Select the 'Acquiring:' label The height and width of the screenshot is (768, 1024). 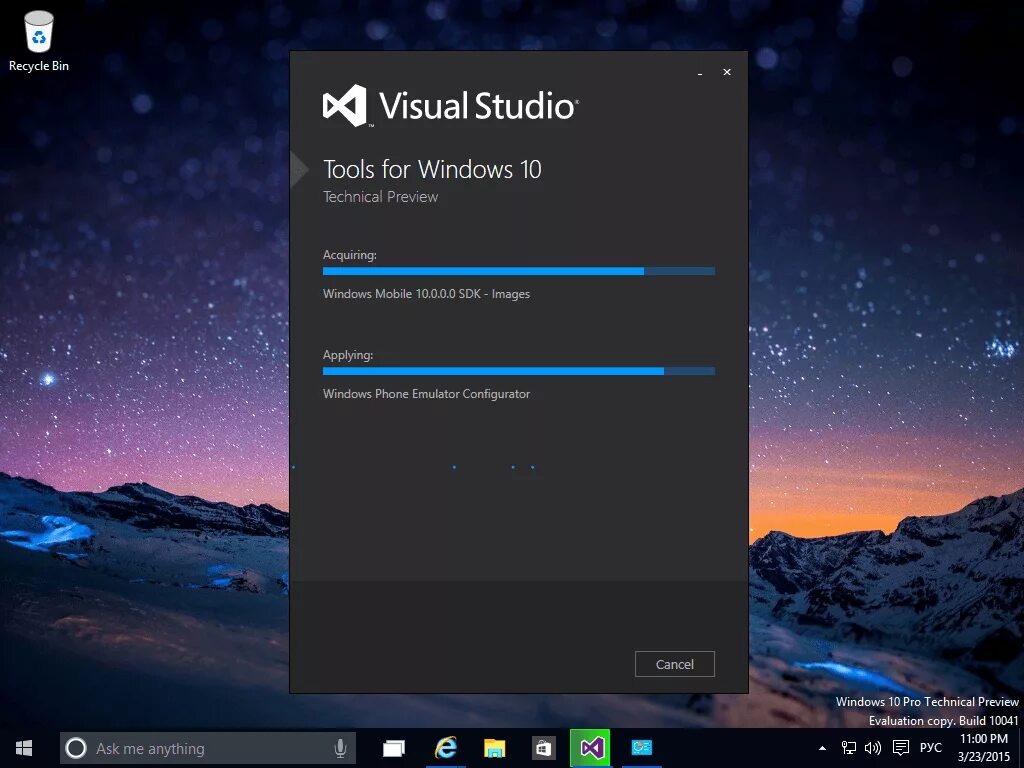350,255
